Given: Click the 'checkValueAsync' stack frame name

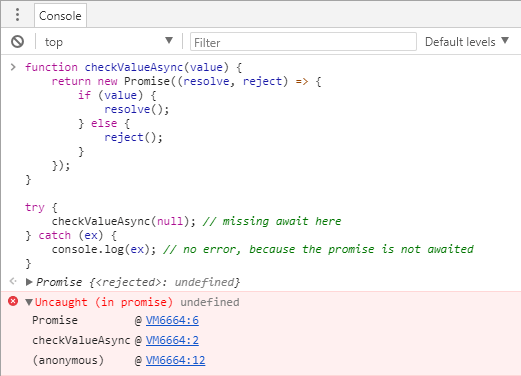Looking at the screenshot, I should (81, 340).
